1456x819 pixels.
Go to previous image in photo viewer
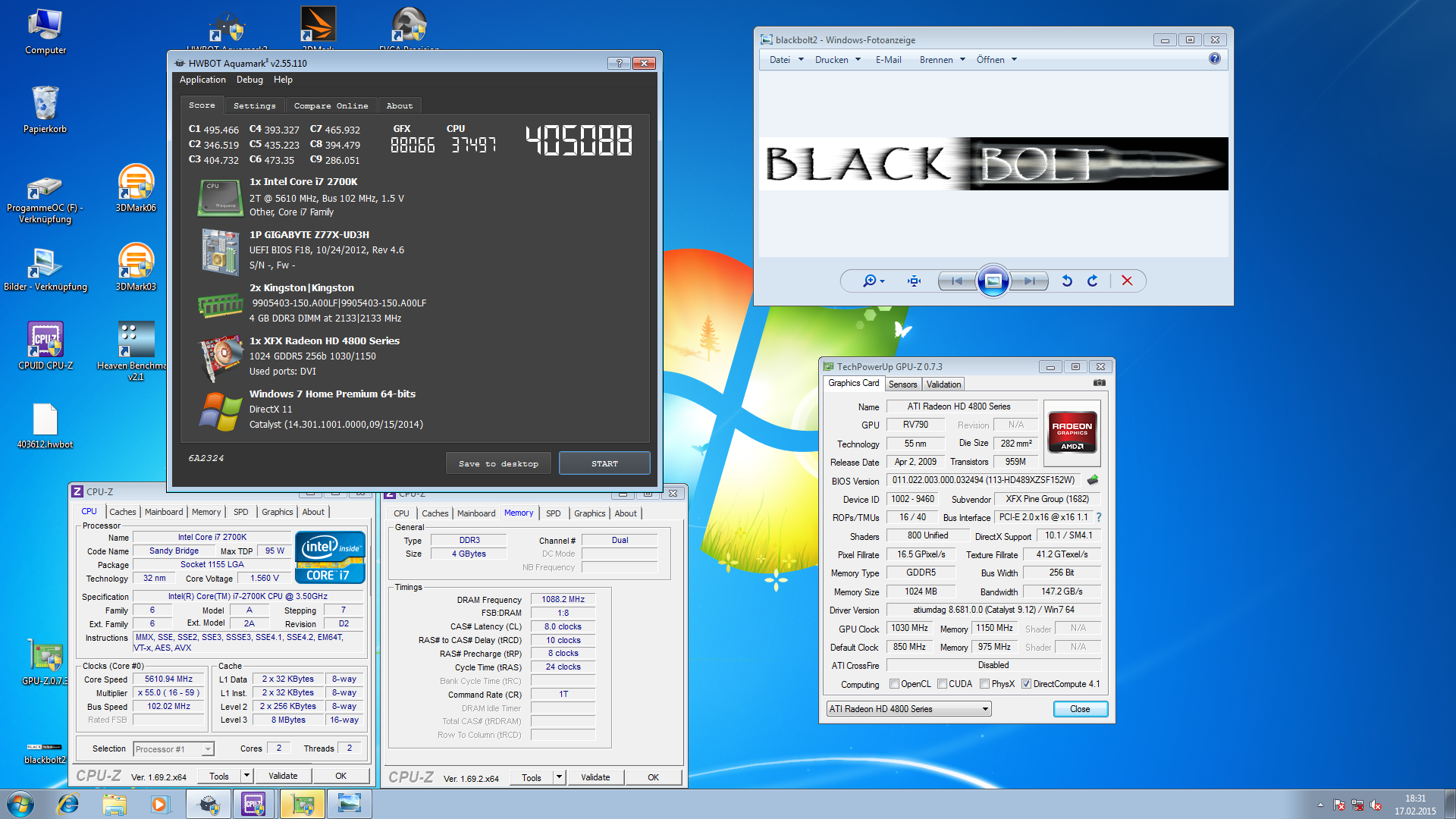(x=957, y=281)
